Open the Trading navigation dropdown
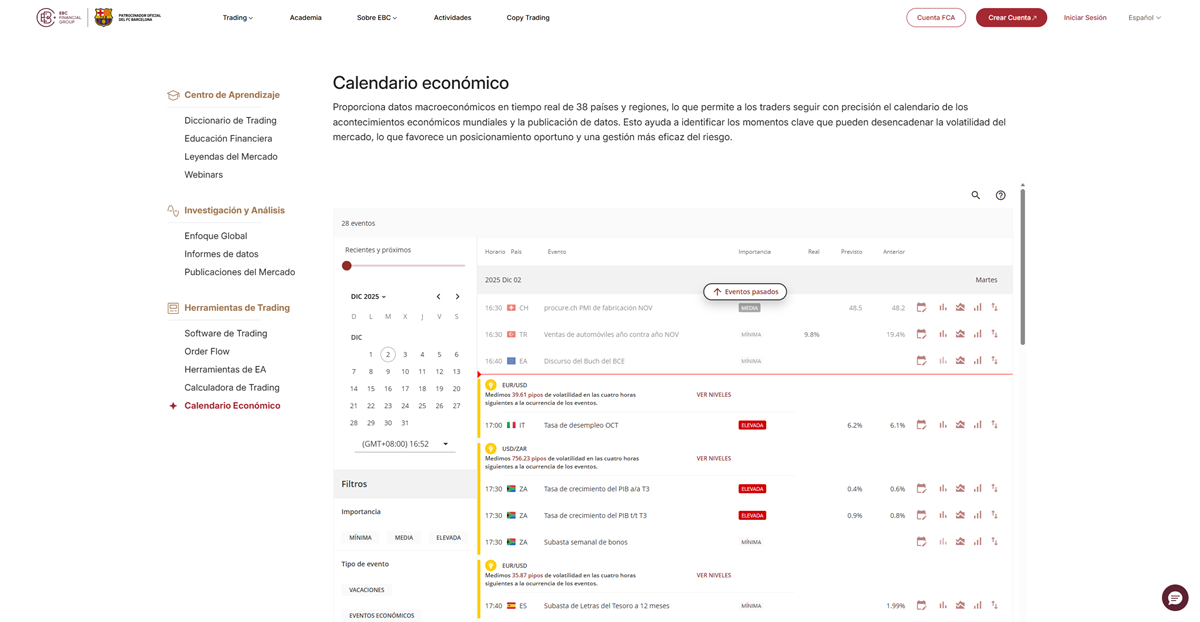Viewport: 1200px width, 622px height. (237, 17)
